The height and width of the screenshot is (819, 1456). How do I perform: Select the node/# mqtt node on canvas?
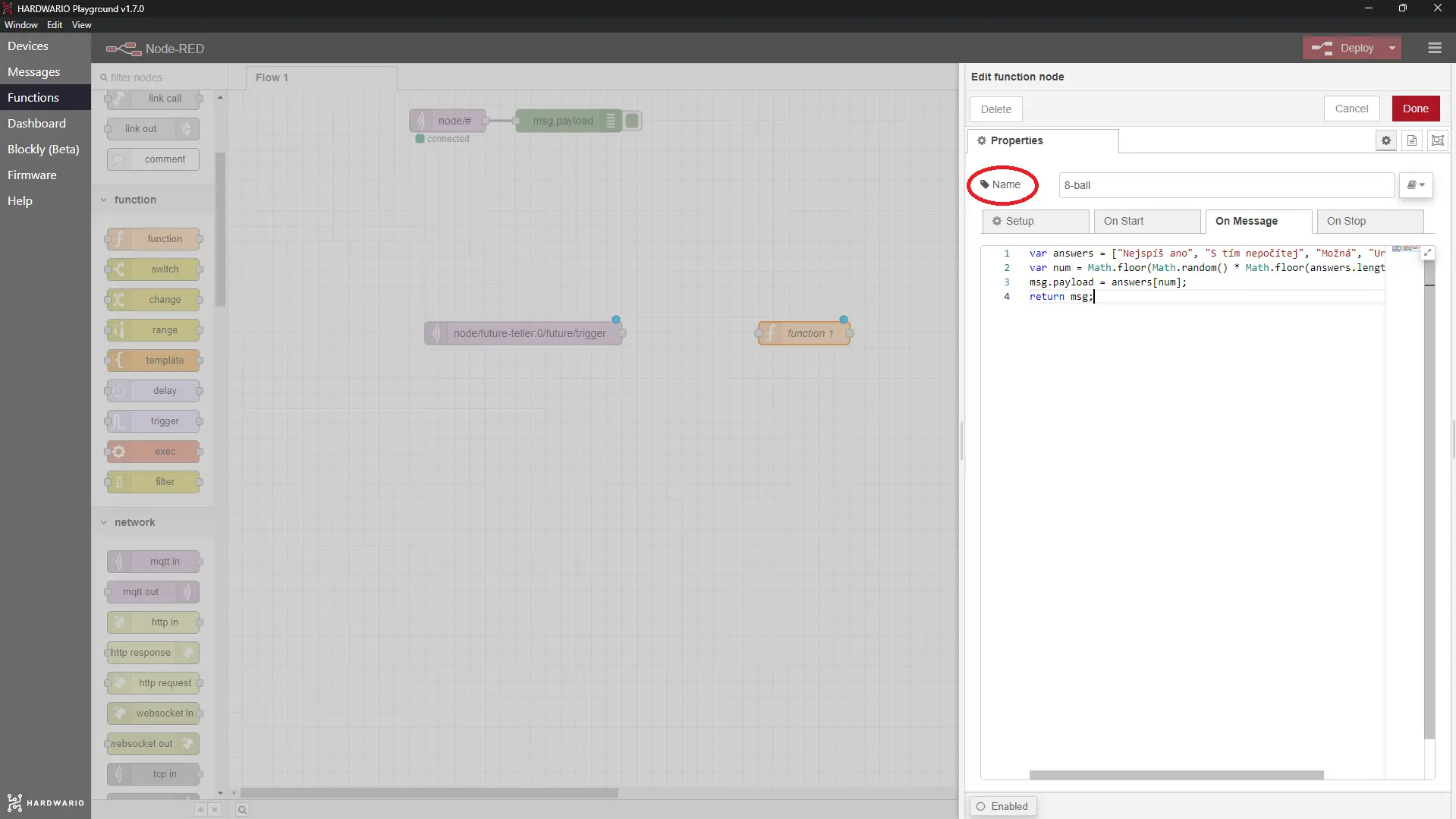pyautogui.click(x=448, y=121)
